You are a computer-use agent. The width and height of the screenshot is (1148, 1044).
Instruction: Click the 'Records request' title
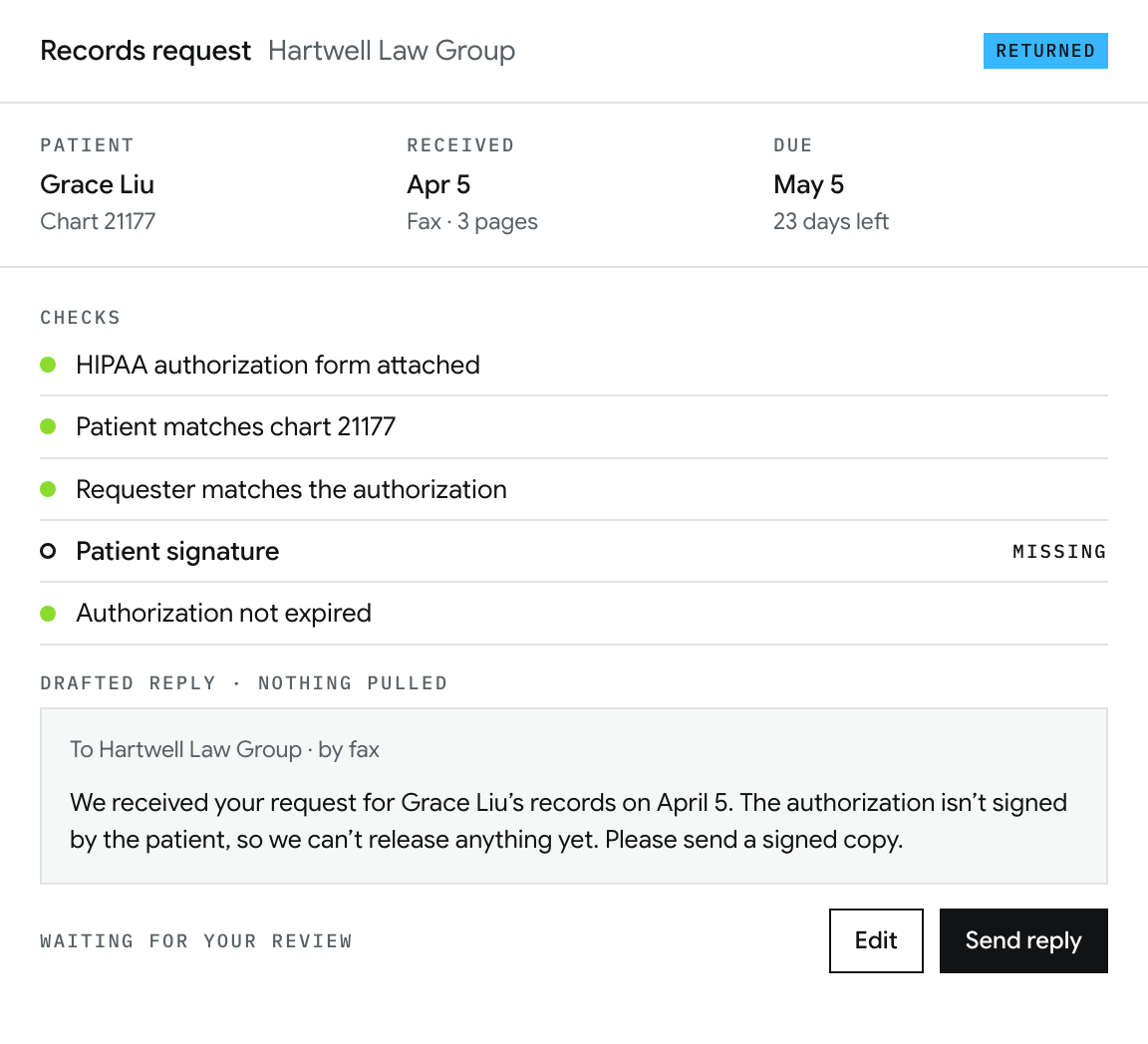[x=145, y=51]
